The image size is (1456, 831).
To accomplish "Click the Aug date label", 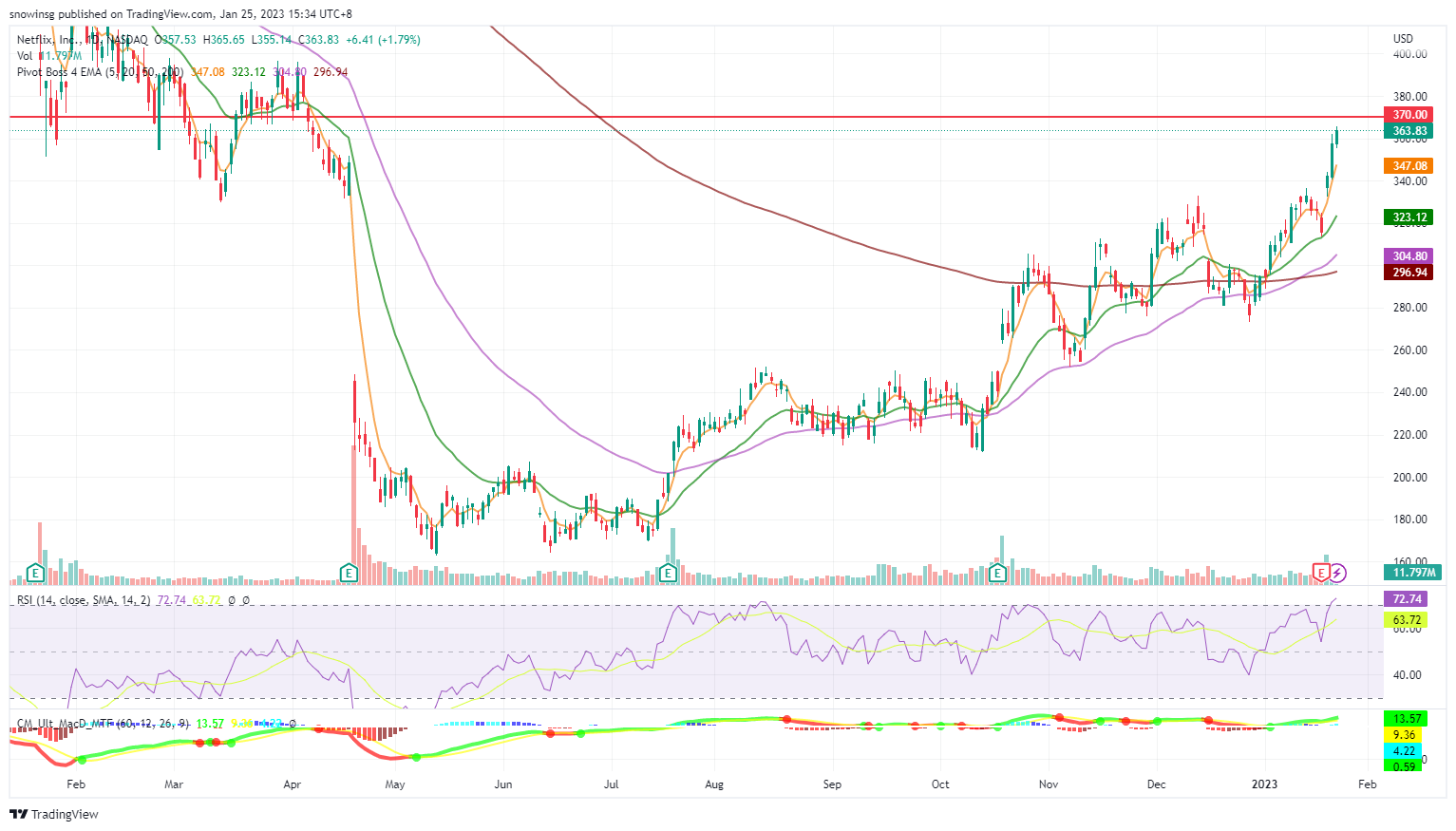I will (714, 784).
